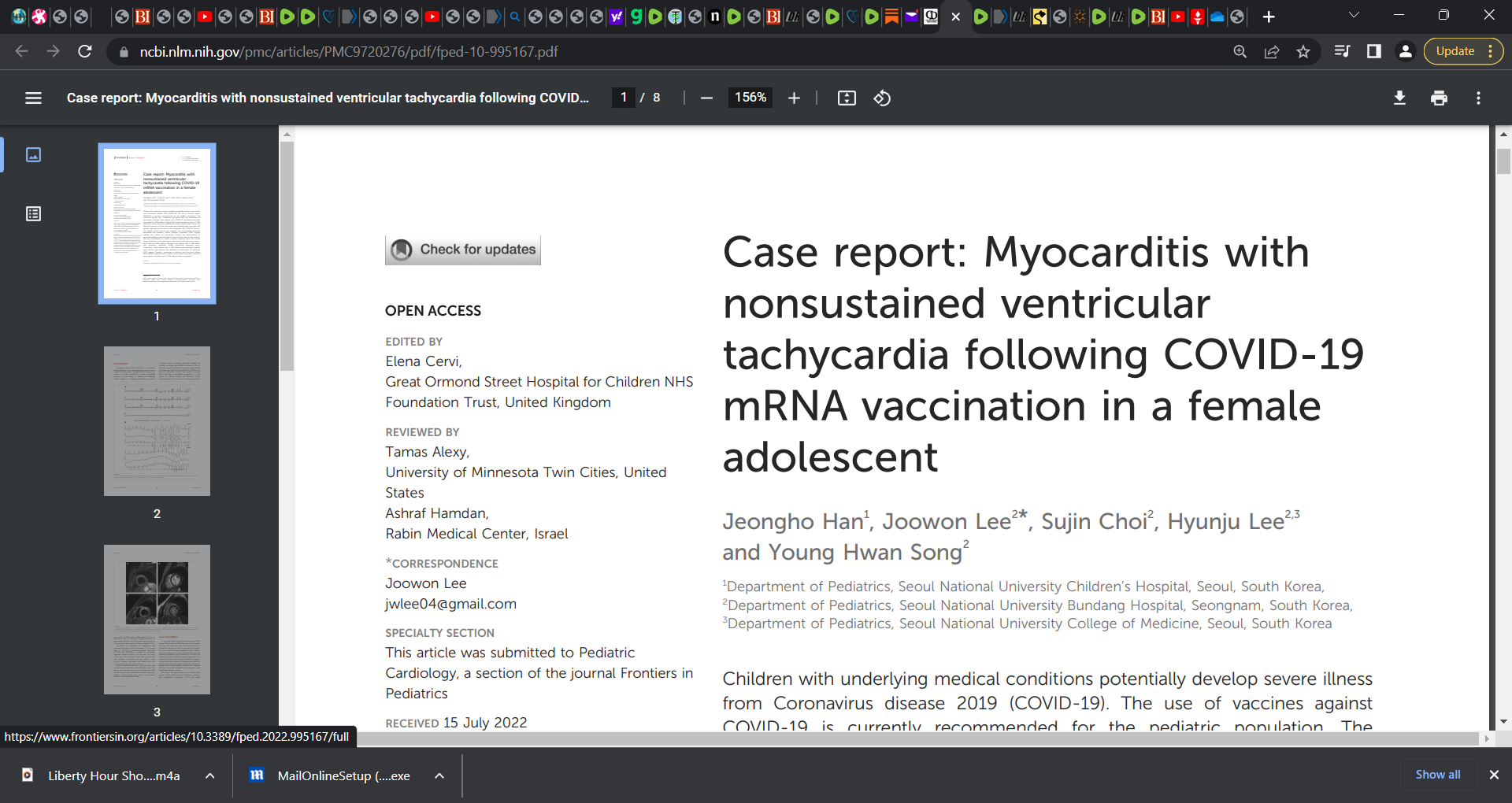Screen dimensions: 1512x803
Task: Switch to the red torch icon tab
Action: tap(1198, 17)
